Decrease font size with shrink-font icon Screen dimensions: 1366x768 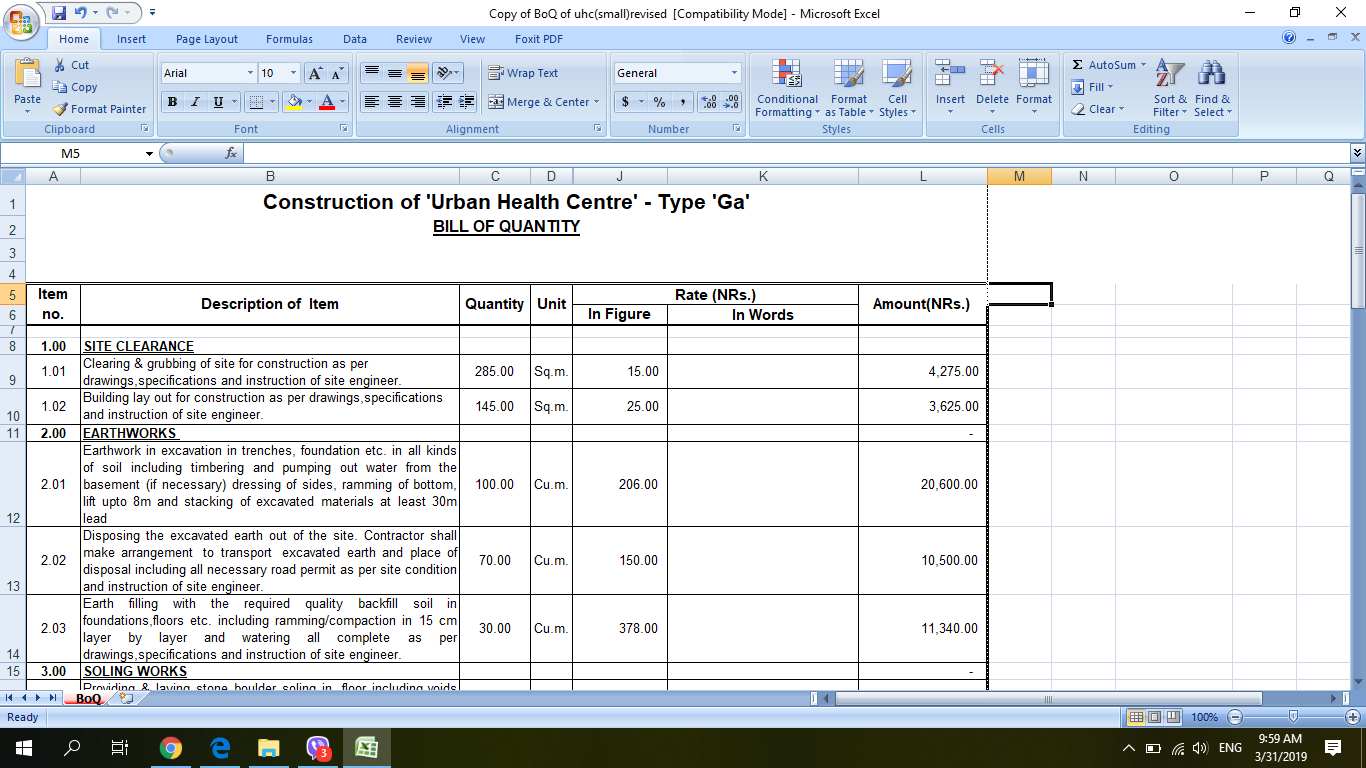[x=337, y=73]
